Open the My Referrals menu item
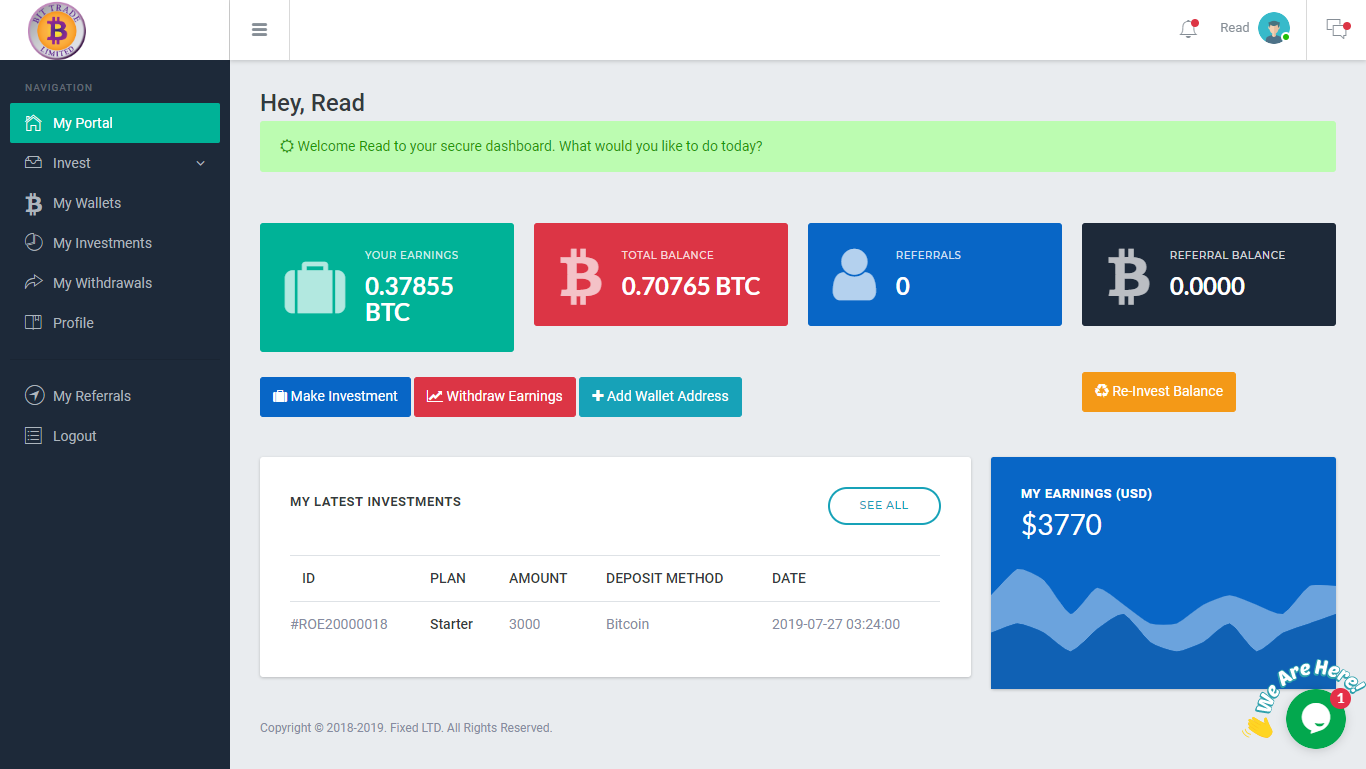 [115, 396]
